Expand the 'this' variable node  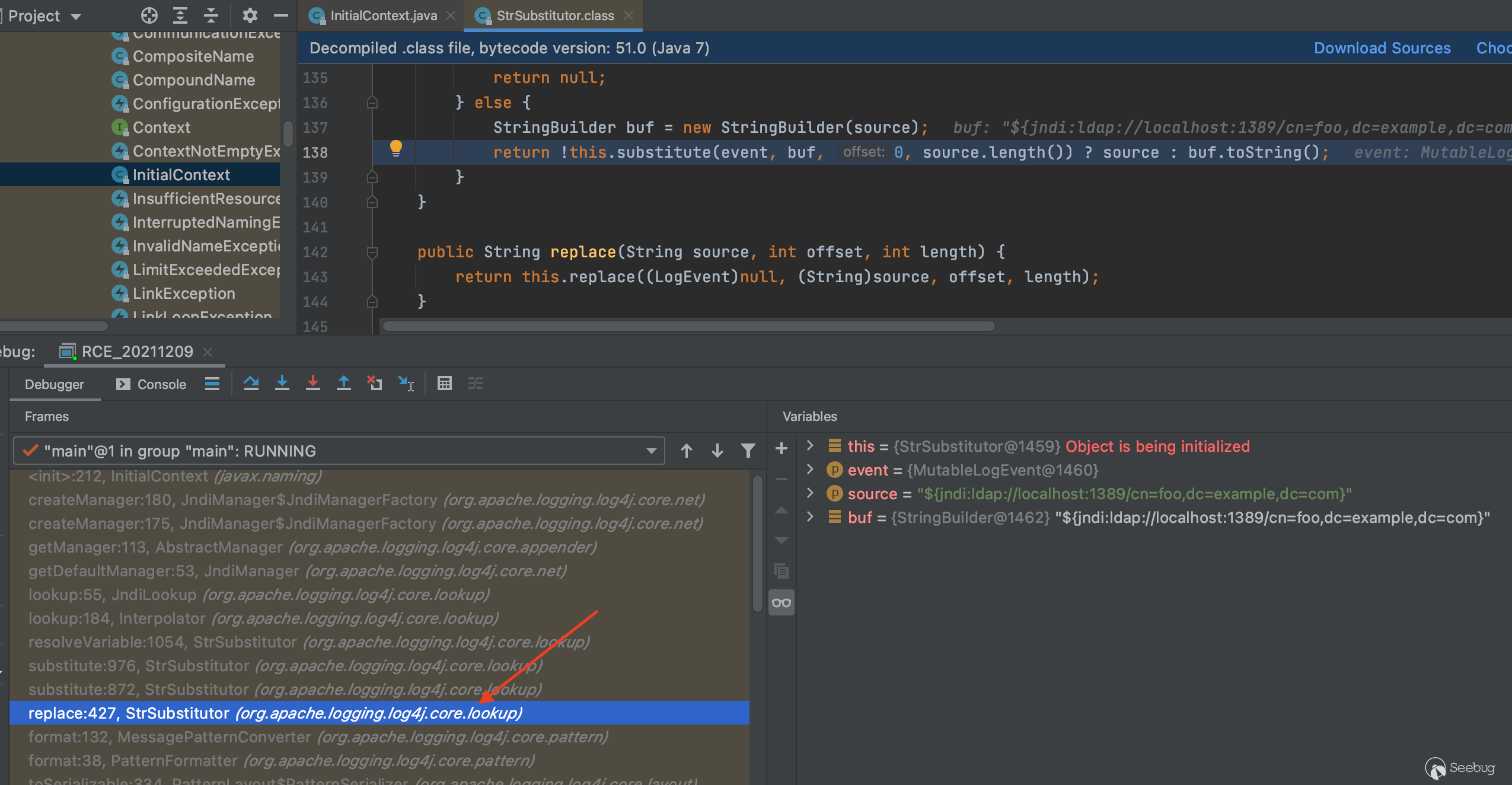click(810, 446)
